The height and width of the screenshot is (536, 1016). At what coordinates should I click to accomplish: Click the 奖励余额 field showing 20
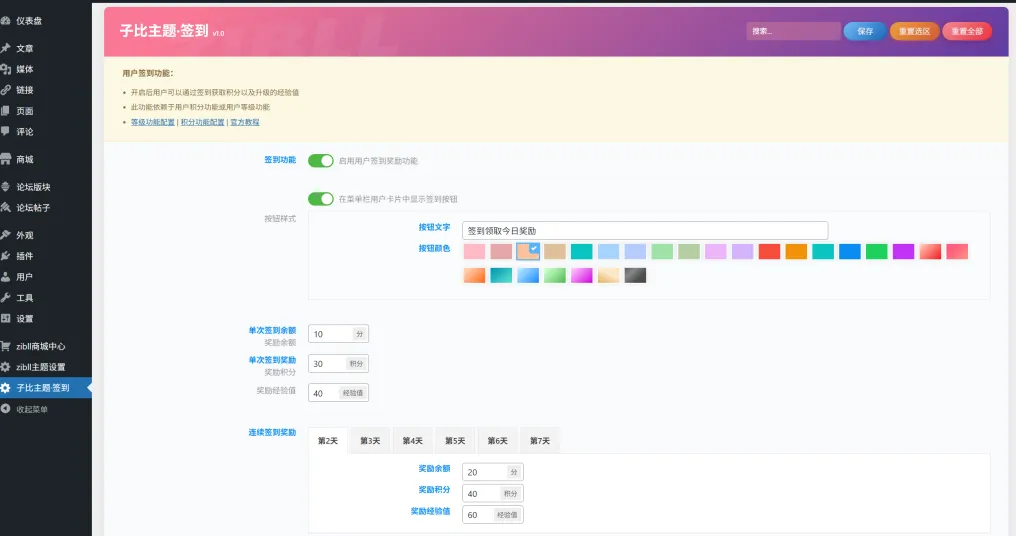pos(492,472)
